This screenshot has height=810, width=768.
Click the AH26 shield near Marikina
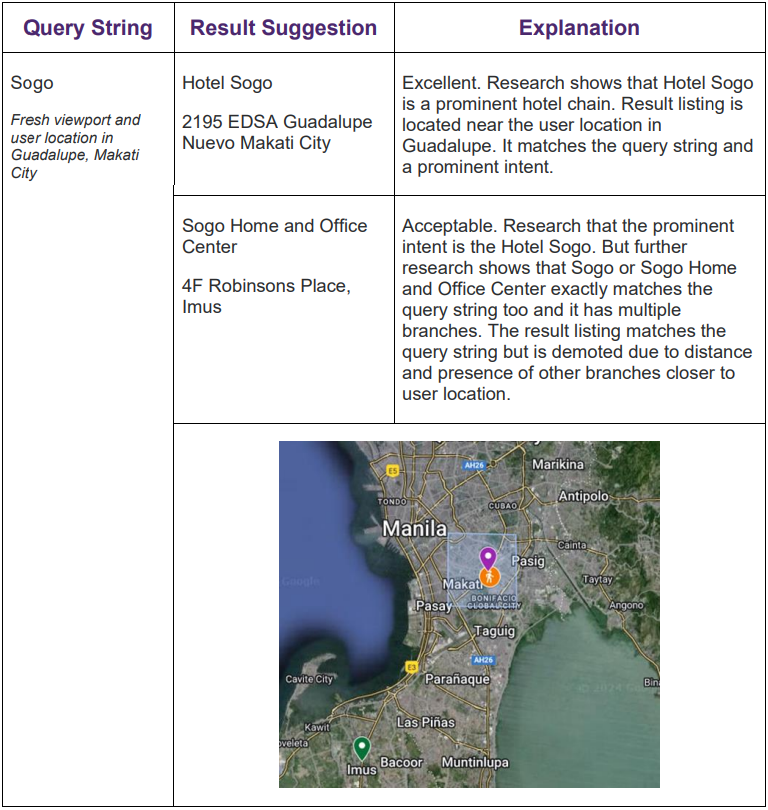coord(474,465)
